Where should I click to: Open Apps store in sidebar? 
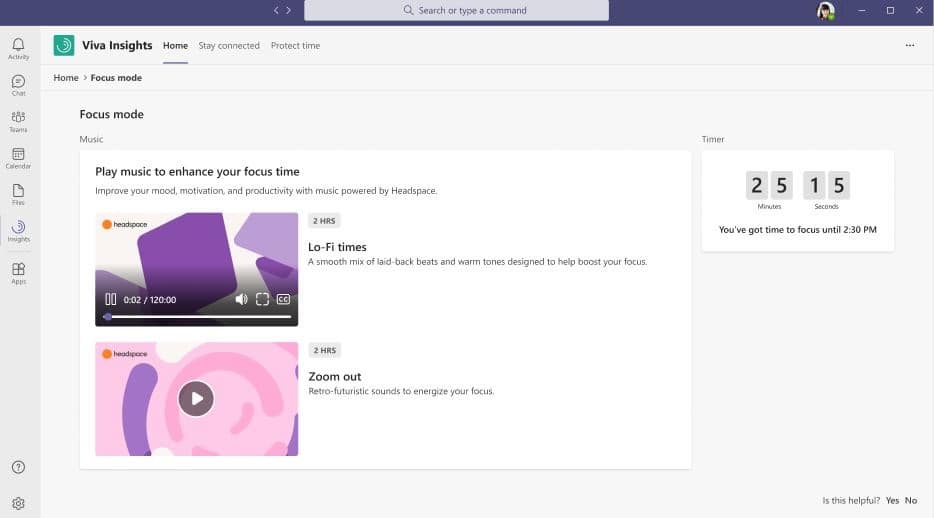pyautogui.click(x=18, y=273)
